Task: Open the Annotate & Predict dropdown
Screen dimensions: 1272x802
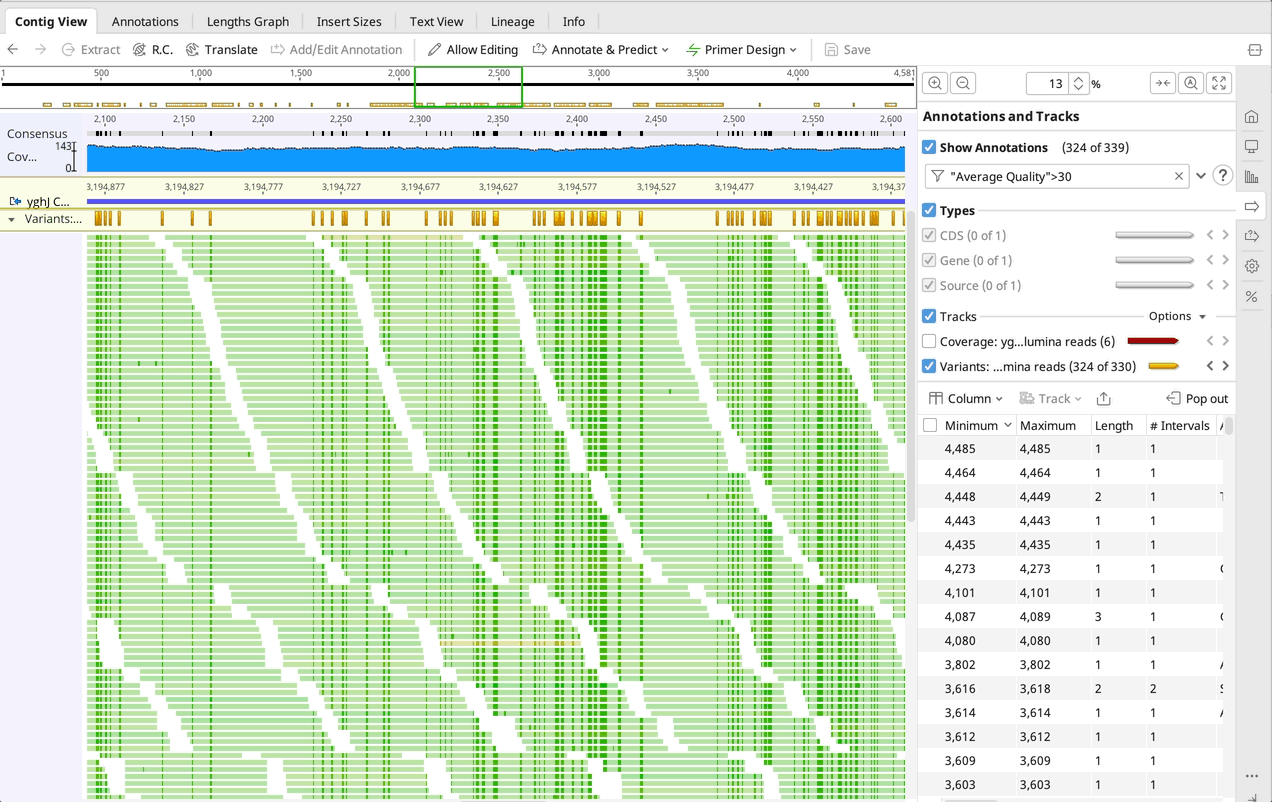Action: tap(600, 50)
